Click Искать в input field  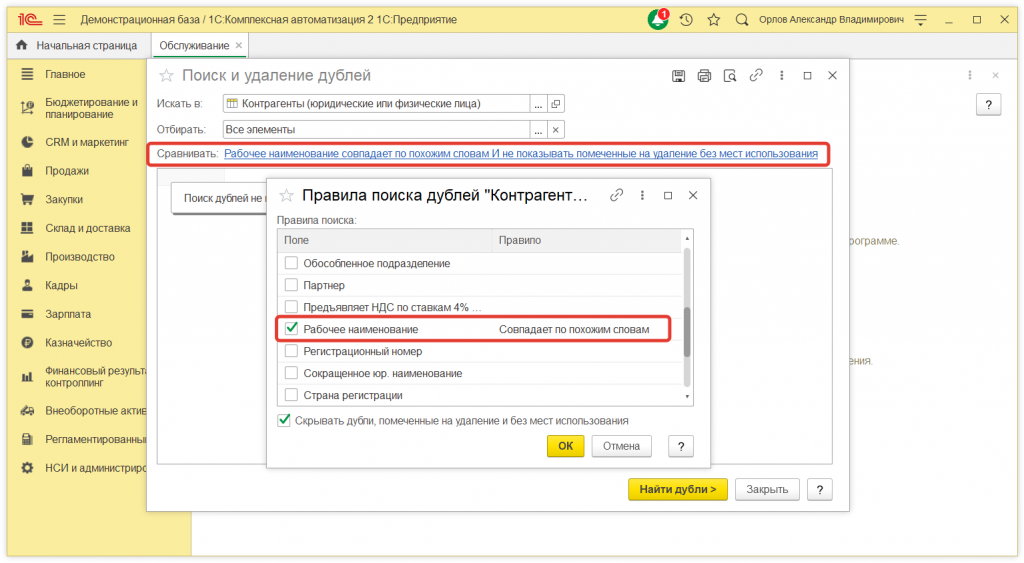[376, 104]
